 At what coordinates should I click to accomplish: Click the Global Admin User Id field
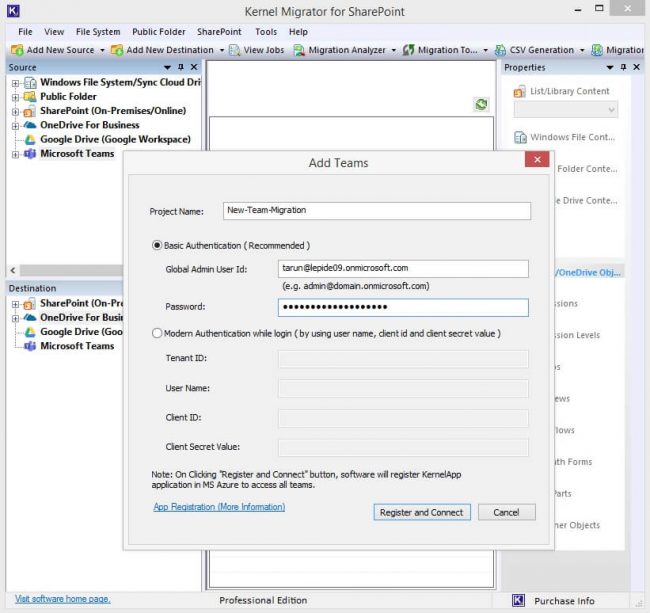tap(403, 269)
